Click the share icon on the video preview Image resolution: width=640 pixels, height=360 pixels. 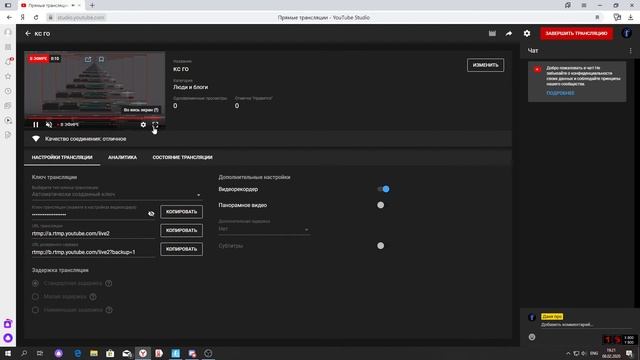click(x=88, y=59)
